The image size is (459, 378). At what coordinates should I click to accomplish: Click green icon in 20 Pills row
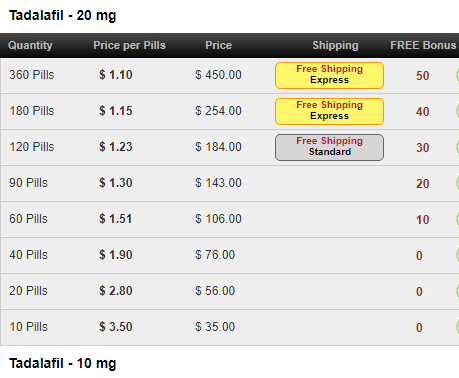point(457,291)
